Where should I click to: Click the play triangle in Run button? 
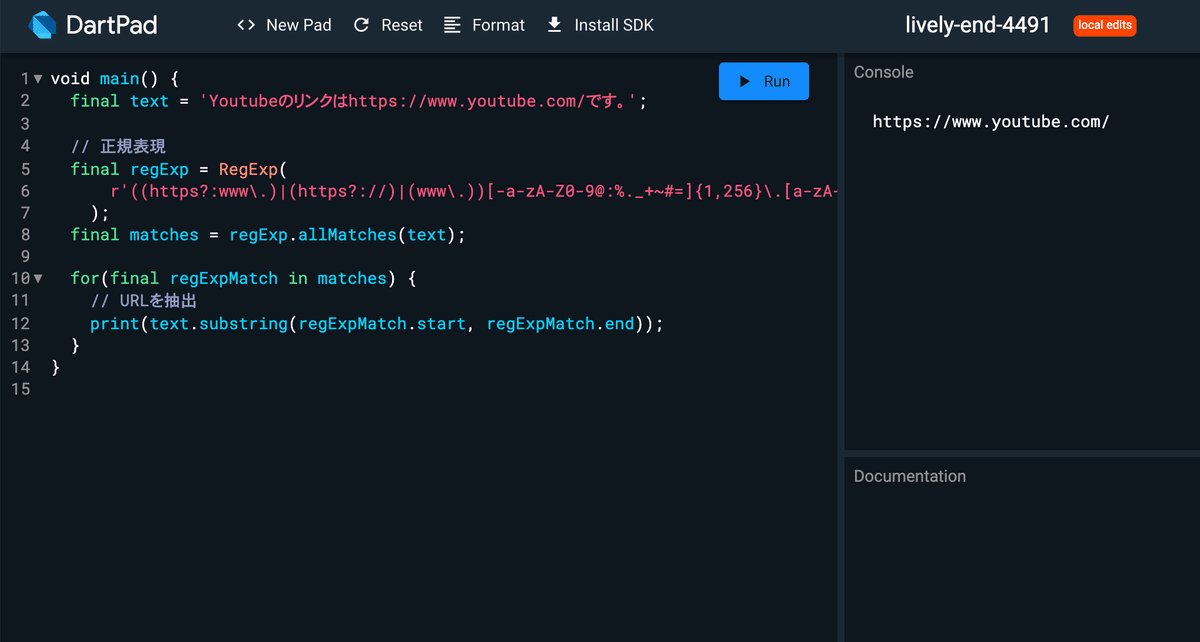point(745,82)
